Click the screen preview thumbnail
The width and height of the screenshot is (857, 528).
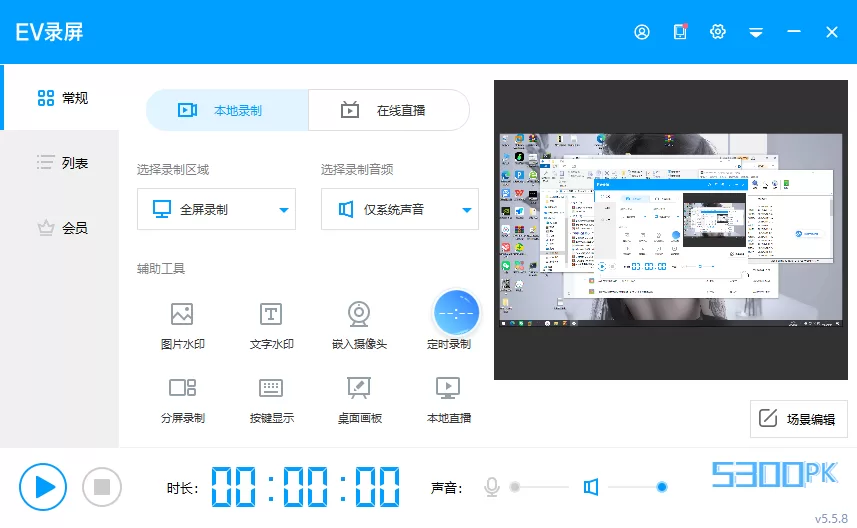click(671, 230)
